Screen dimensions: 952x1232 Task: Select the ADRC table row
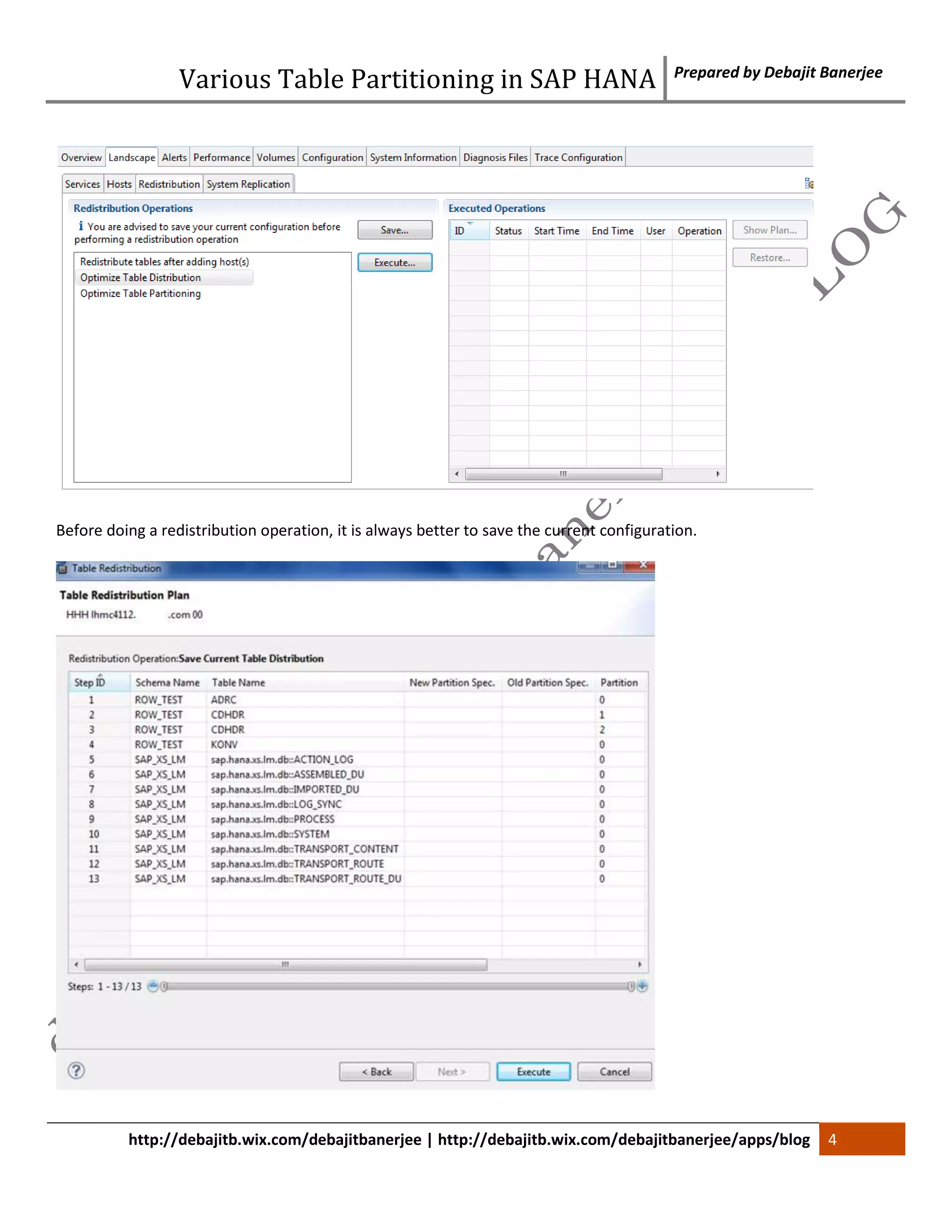(357, 700)
